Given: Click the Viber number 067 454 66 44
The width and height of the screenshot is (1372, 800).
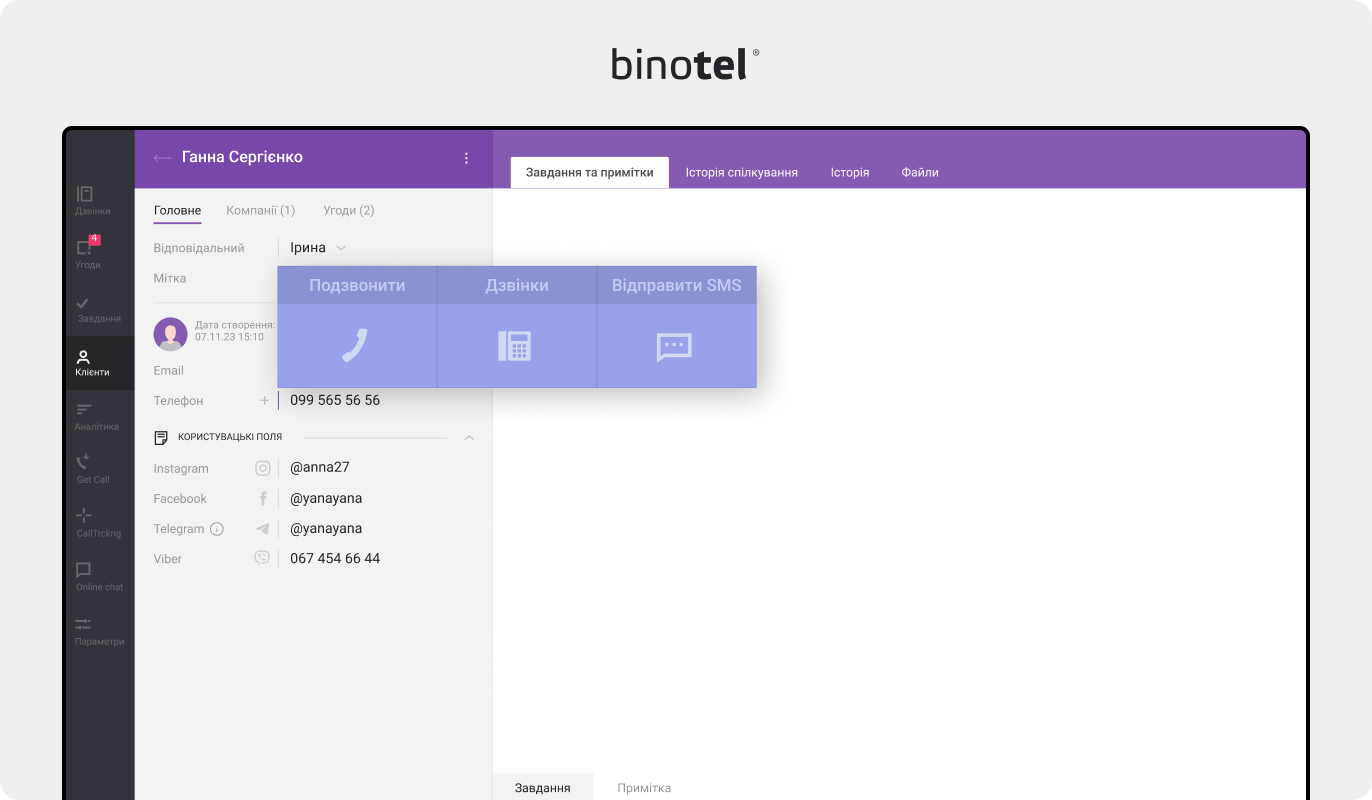Looking at the screenshot, I should (335, 558).
